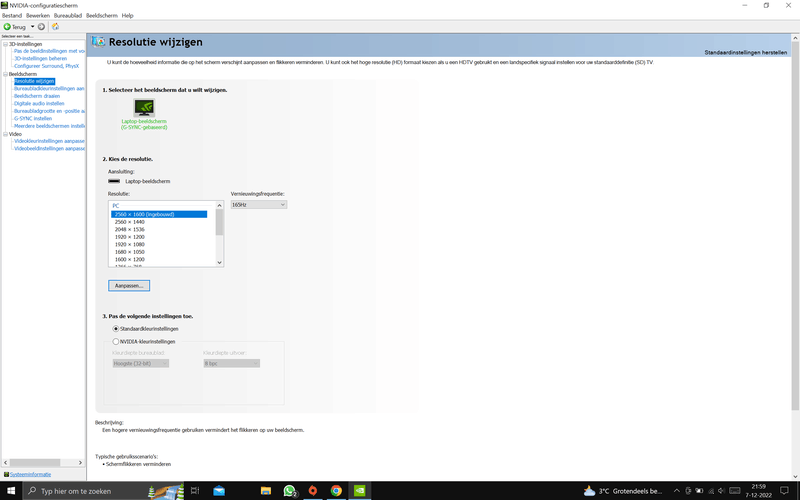Open Digitale audio instellen task
The width and height of the screenshot is (800, 500).
coord(39,104)
